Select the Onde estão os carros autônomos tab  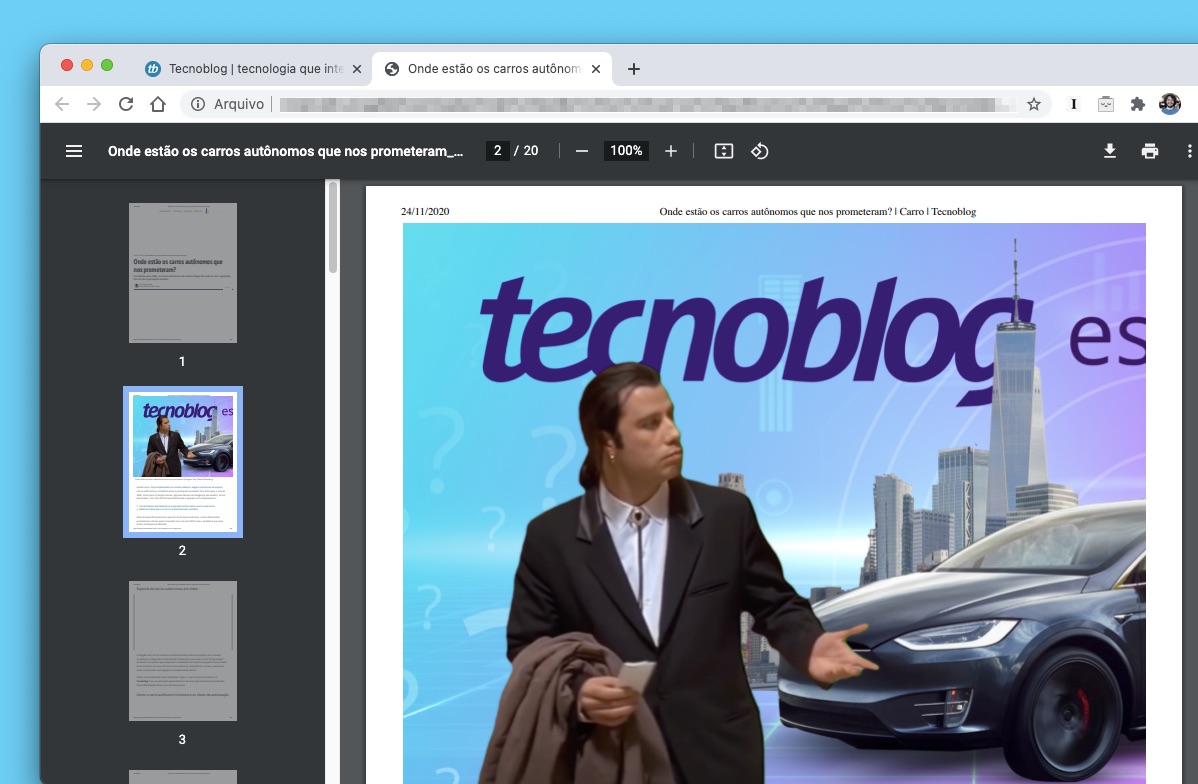pos(492,69)
